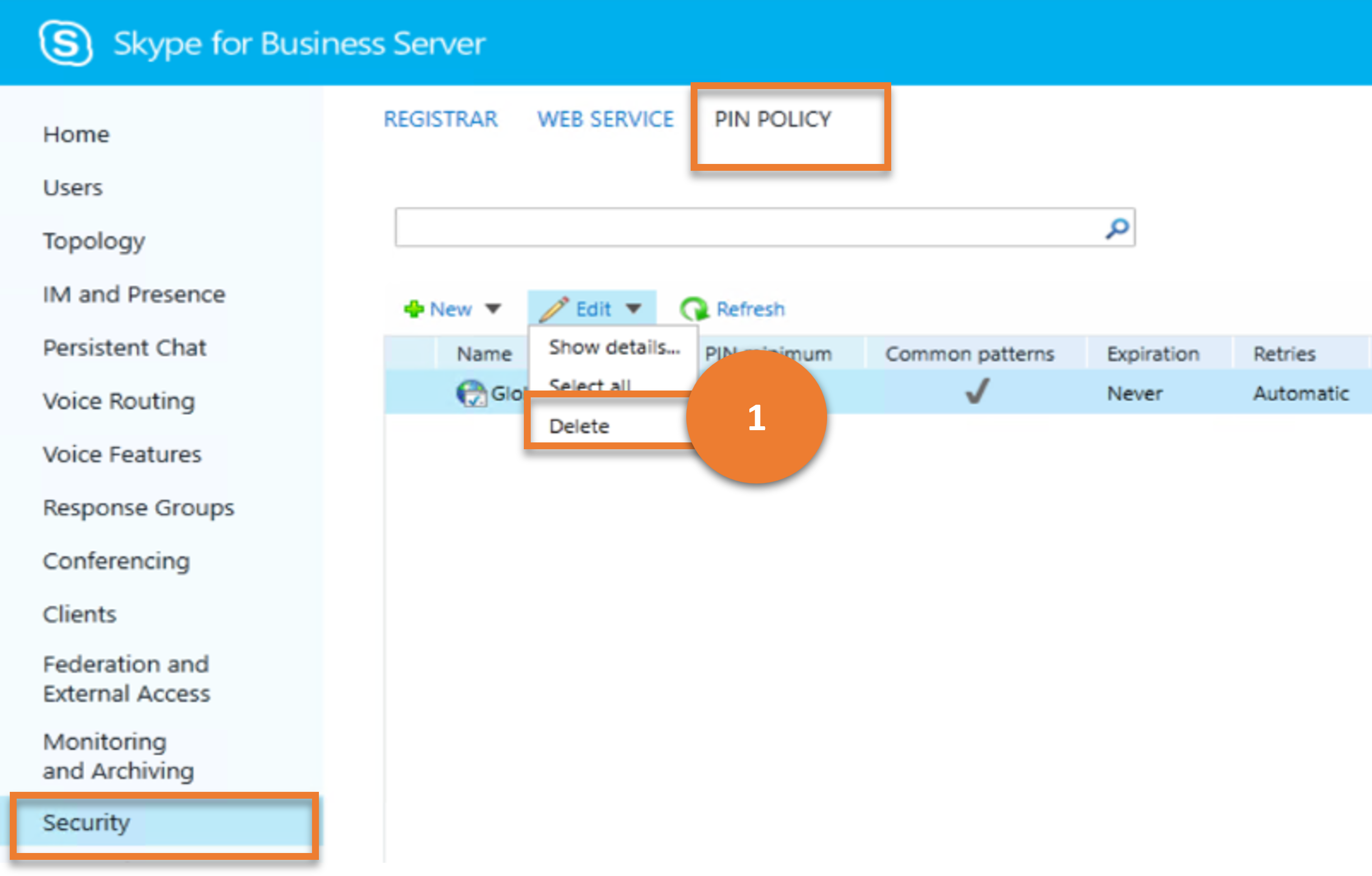Click into the policy search field
Image resolution: width=1372 pixels, height=876 pixels.
pyautogui.click(x=765, y=228)
